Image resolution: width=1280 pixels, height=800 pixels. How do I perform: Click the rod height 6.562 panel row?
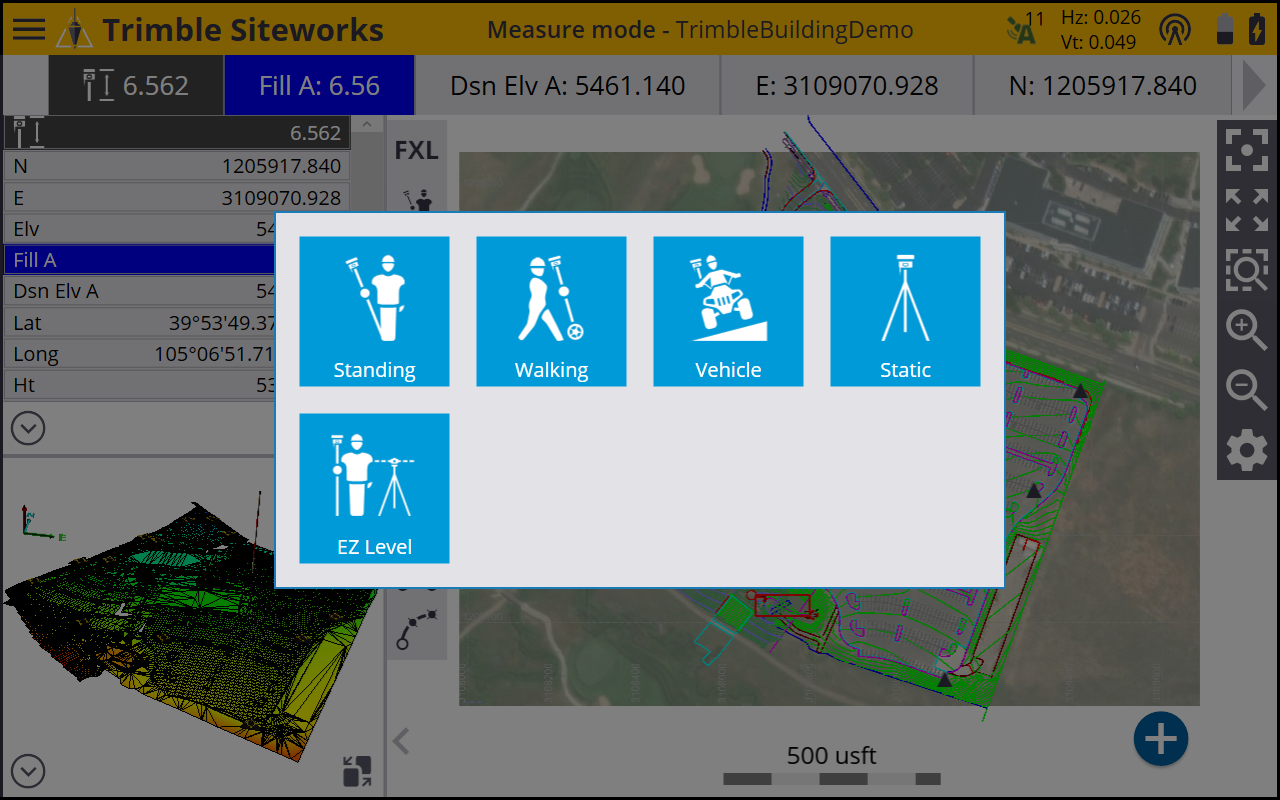pos(177,133)
